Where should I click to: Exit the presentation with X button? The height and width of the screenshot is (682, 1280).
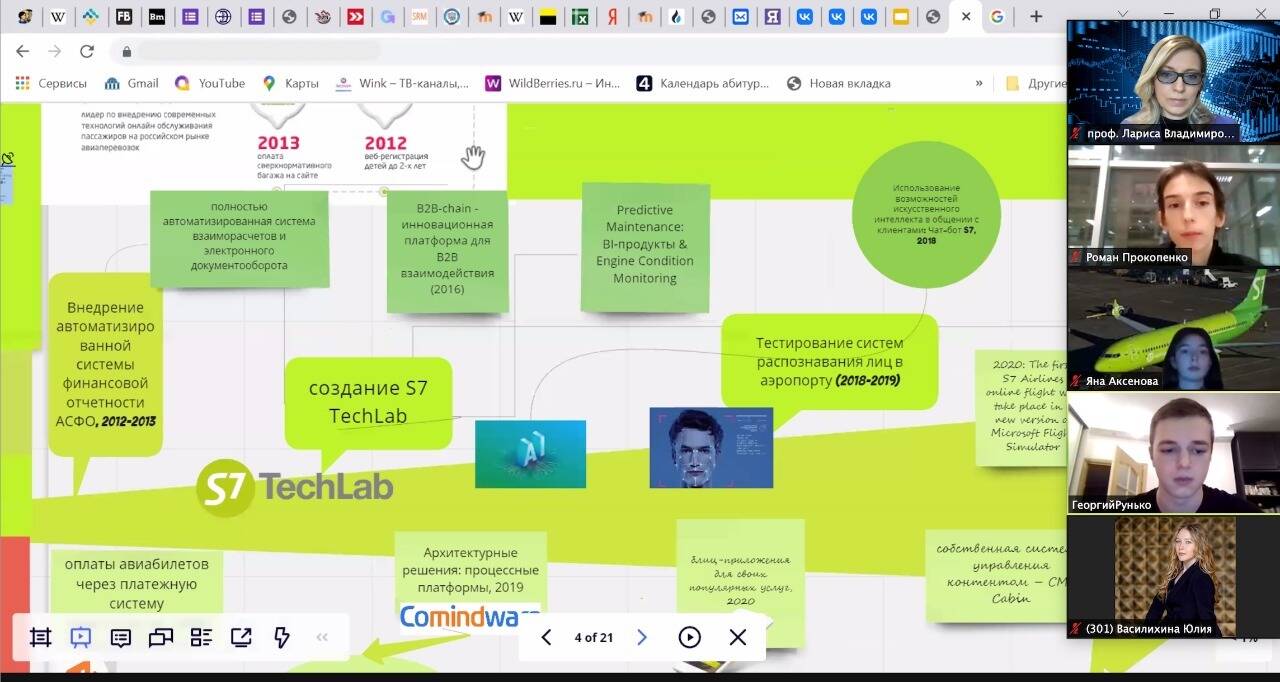point(738,637)
